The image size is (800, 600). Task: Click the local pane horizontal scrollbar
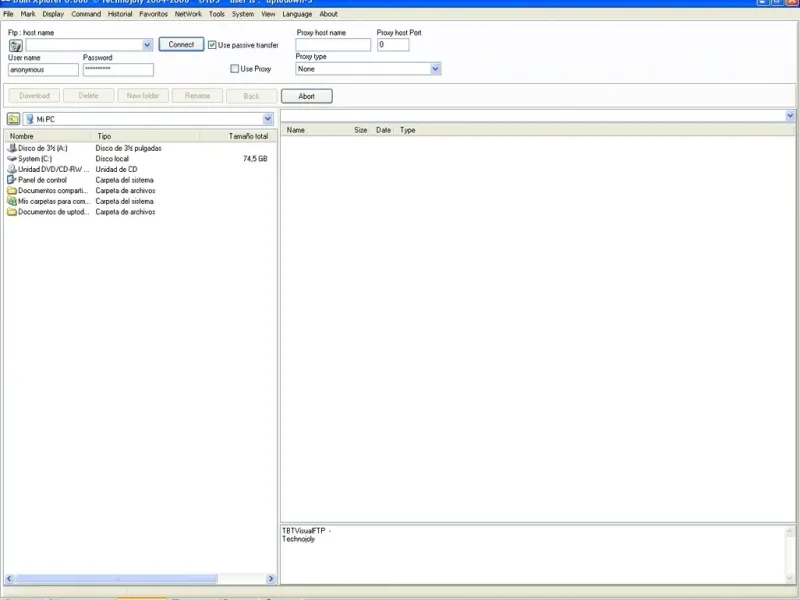pos(140,579)
